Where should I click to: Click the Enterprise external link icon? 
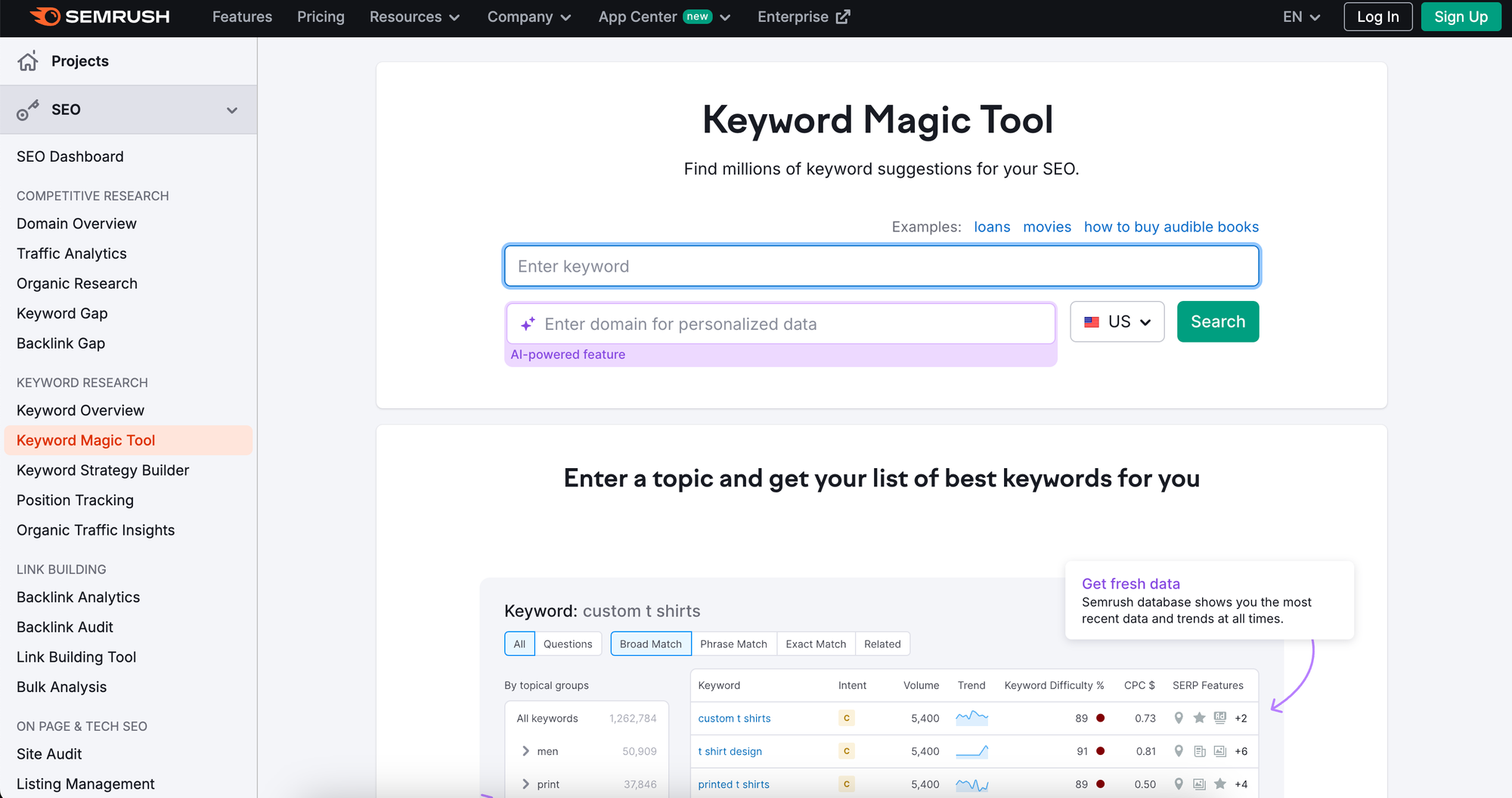pyautogui.click(x=843, y=17)
